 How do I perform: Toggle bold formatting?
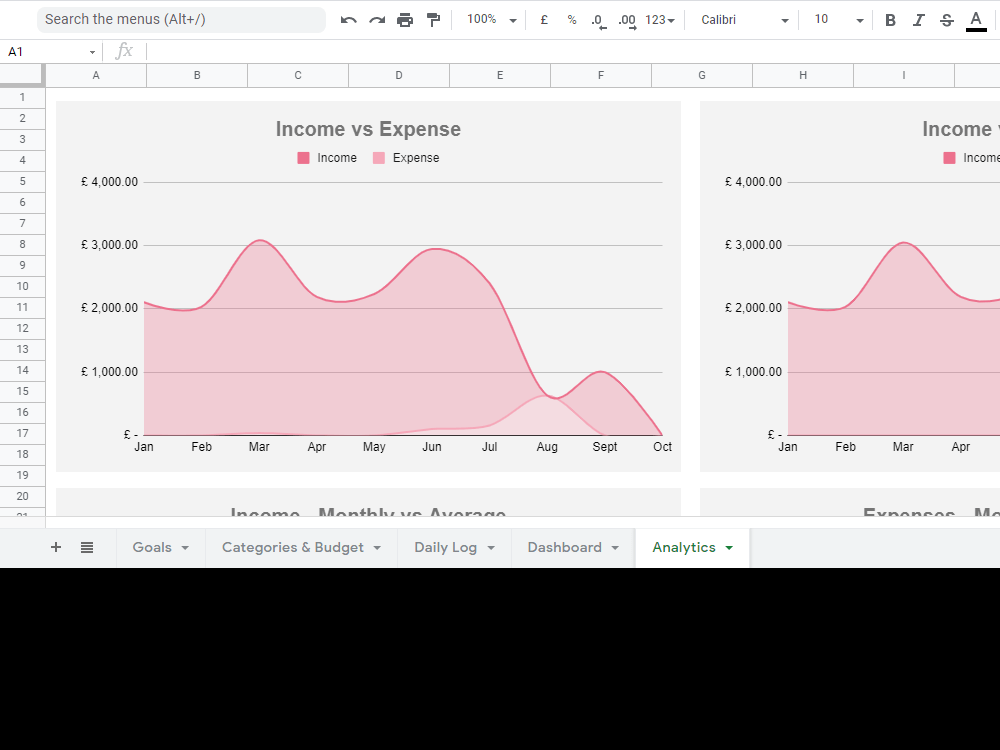click(x=889, y=19)
